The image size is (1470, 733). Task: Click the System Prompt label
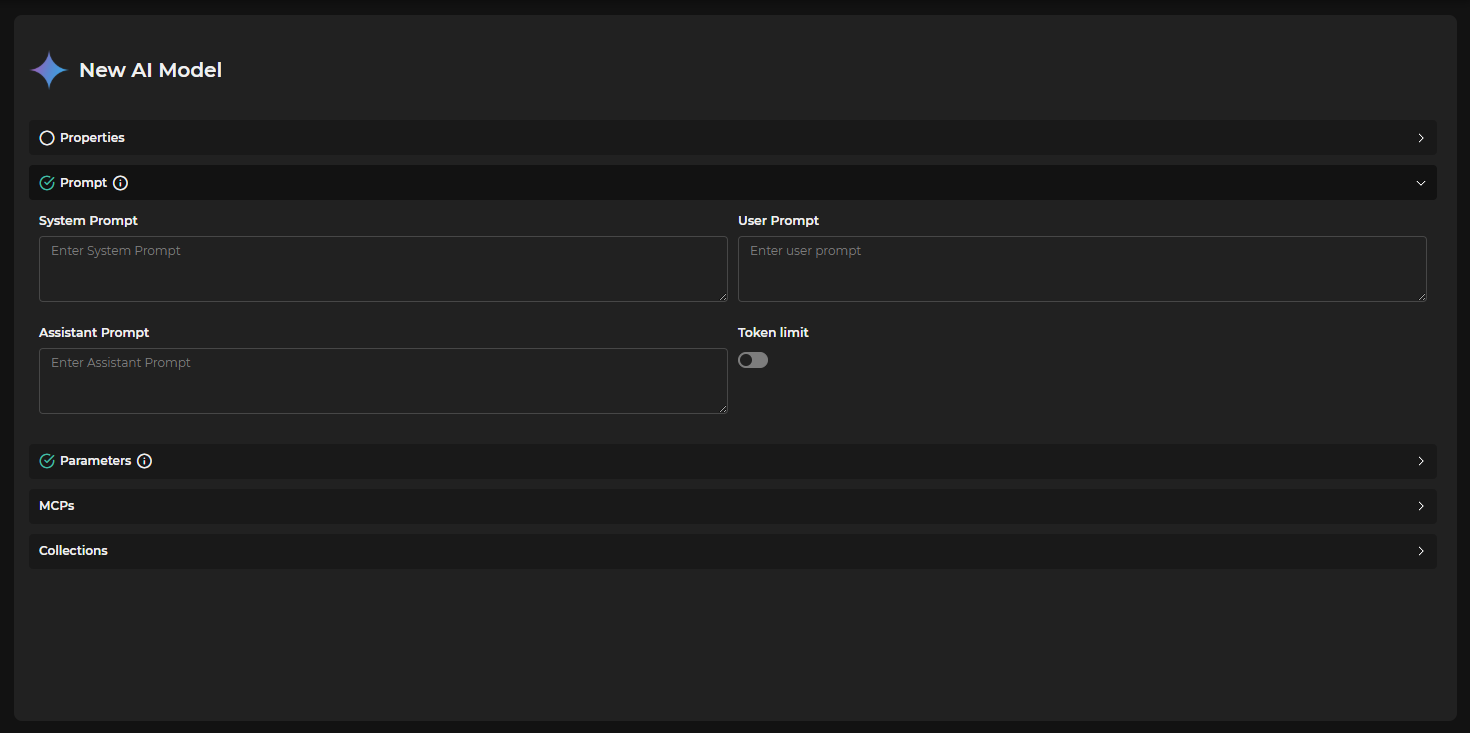(88, 220)
